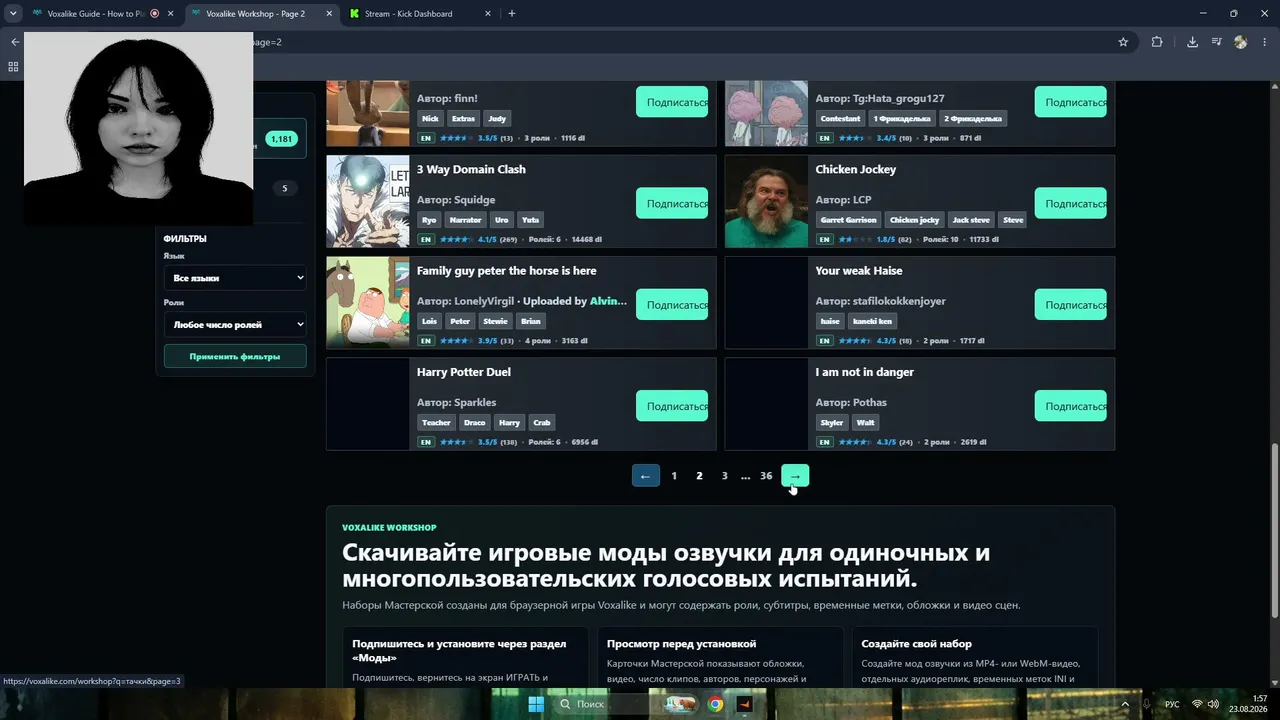
Task: Open pagination page 1
Action: pyautogui.click(x=674, y=476)
